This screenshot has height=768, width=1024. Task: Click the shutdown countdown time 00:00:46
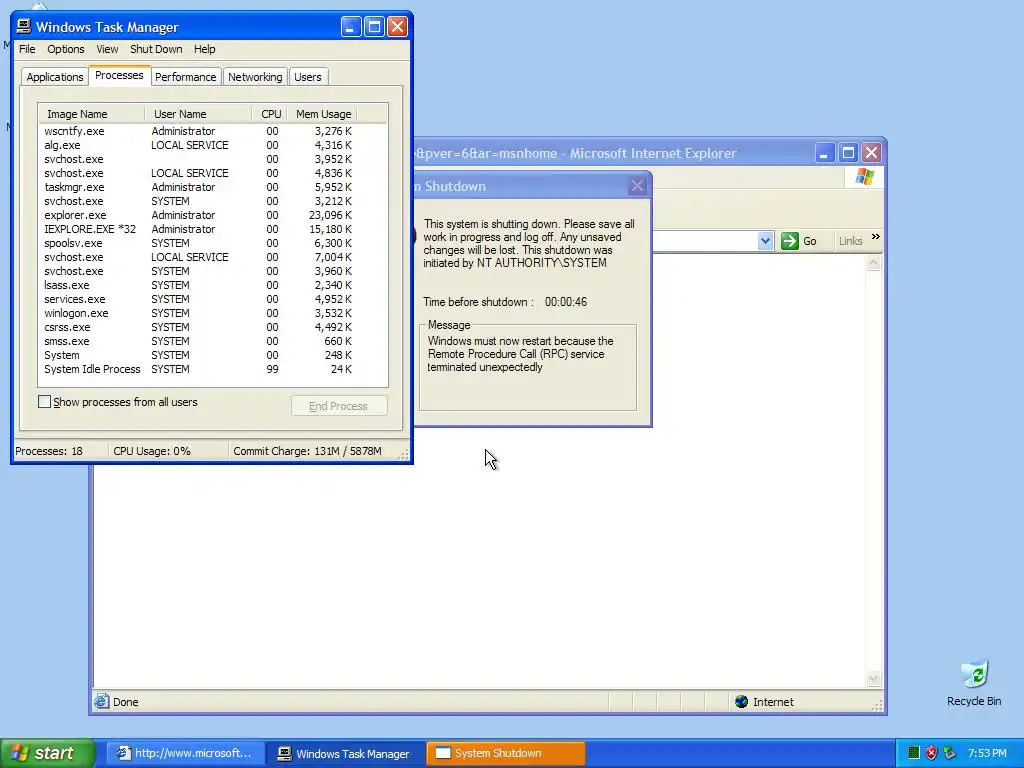(566, 302)
